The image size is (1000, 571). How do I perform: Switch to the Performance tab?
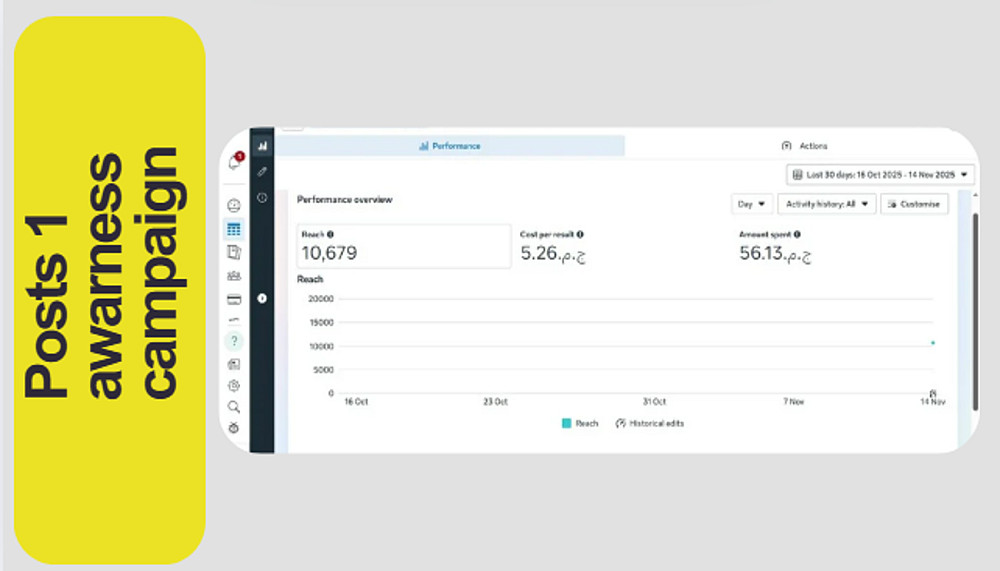click(x=450, y=146)
